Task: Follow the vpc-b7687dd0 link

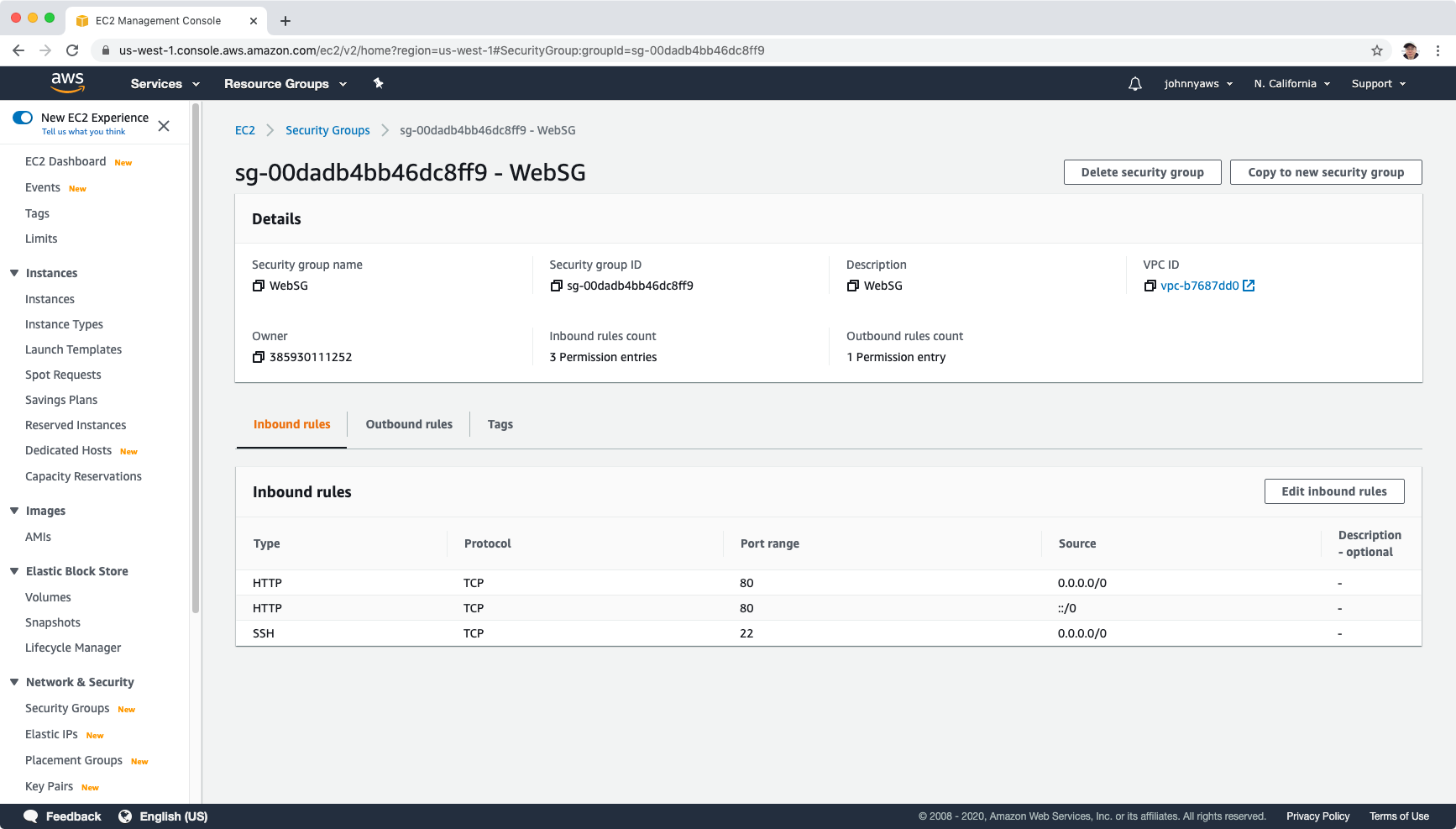Action: [1199, 286]
